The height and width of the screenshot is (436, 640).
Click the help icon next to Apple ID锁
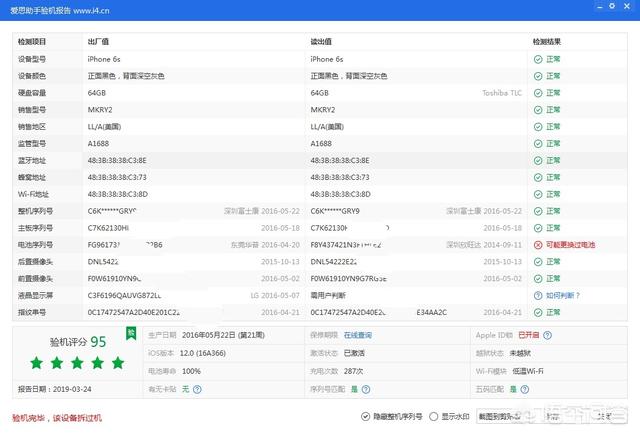(x=548, y=335)
